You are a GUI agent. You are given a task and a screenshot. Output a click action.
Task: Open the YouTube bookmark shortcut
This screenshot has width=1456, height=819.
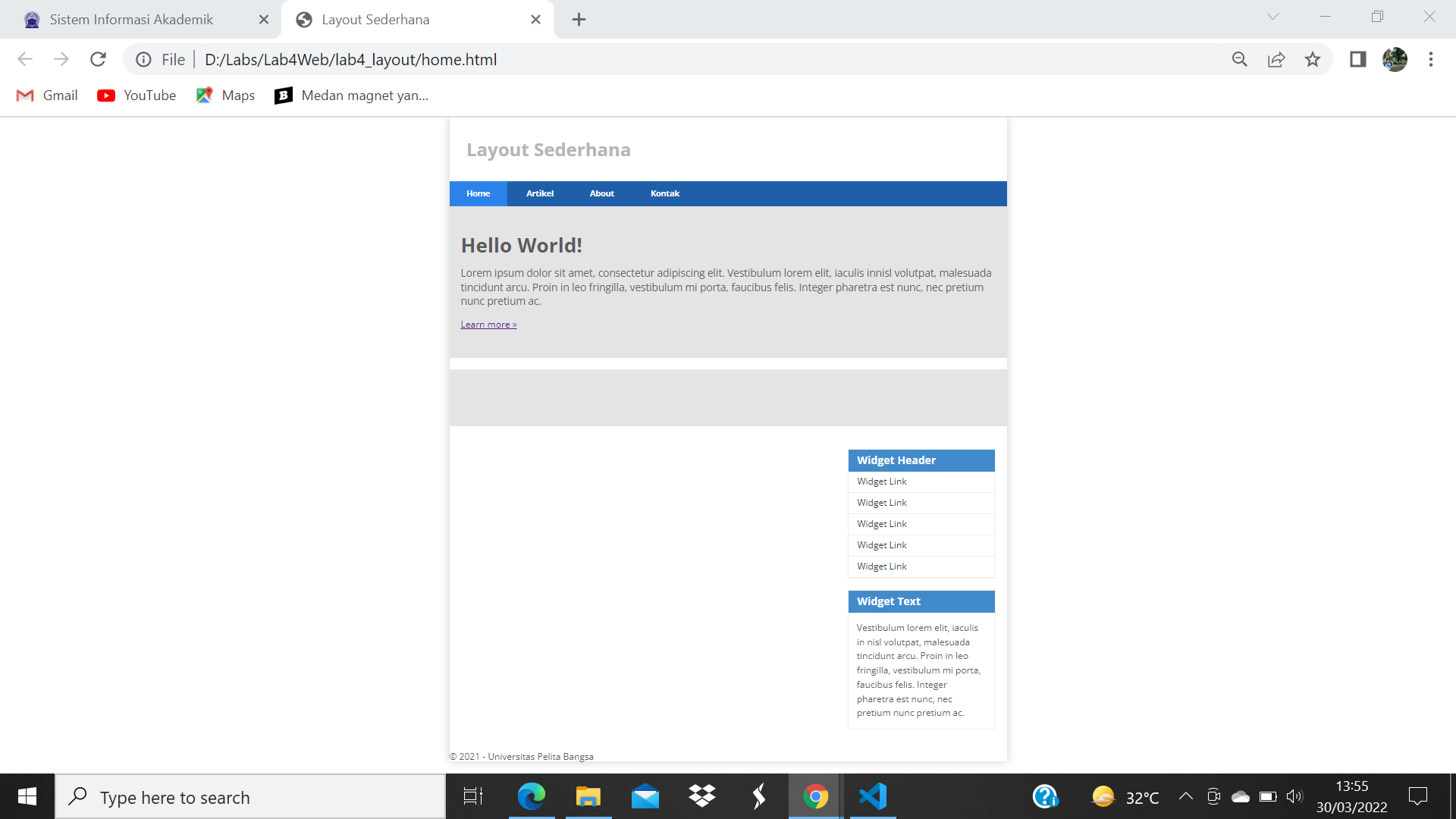pyautogui.click(x=136, y=95)
